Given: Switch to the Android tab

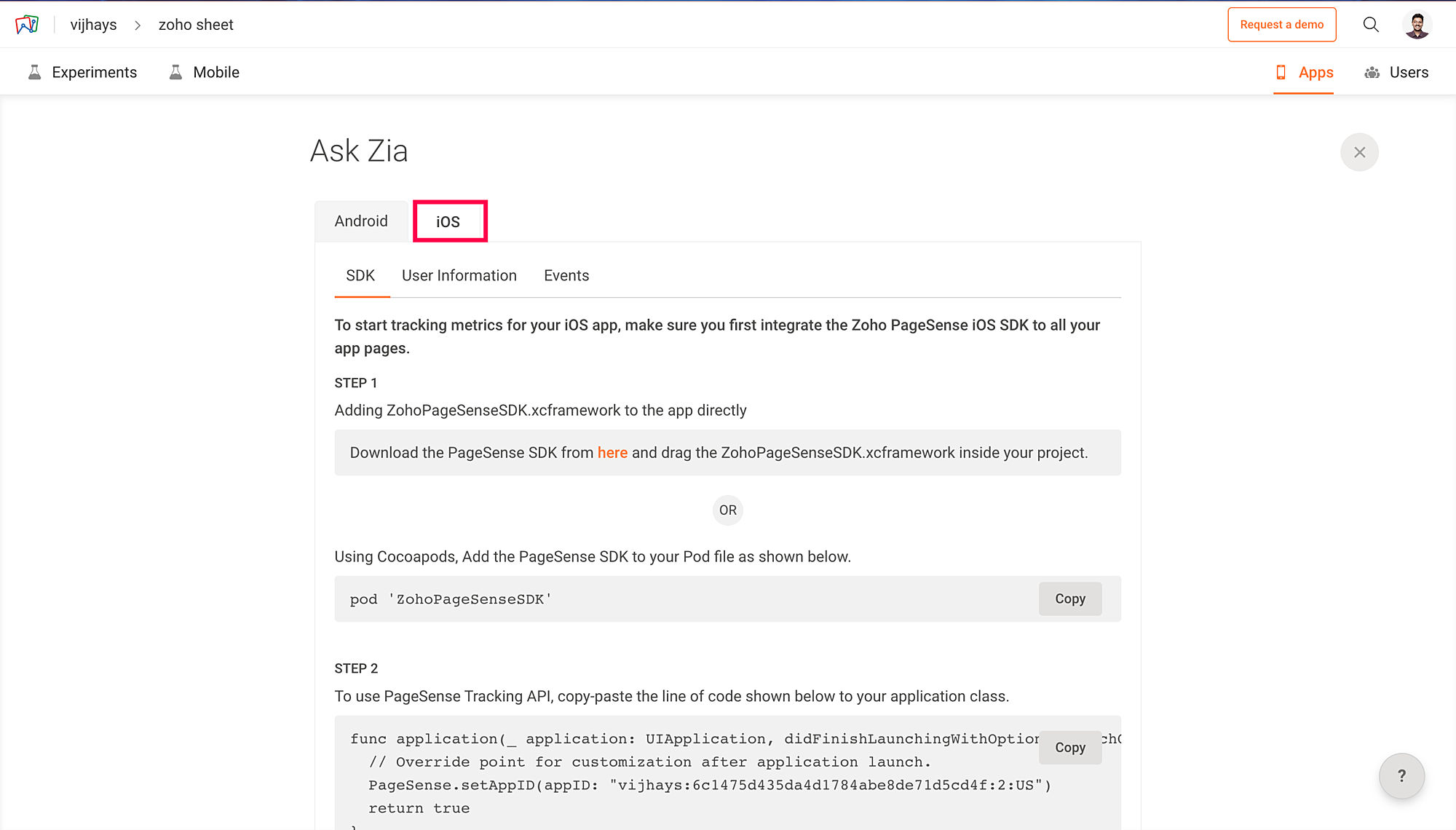Looking at the screenshot, I should coord(361,221).
